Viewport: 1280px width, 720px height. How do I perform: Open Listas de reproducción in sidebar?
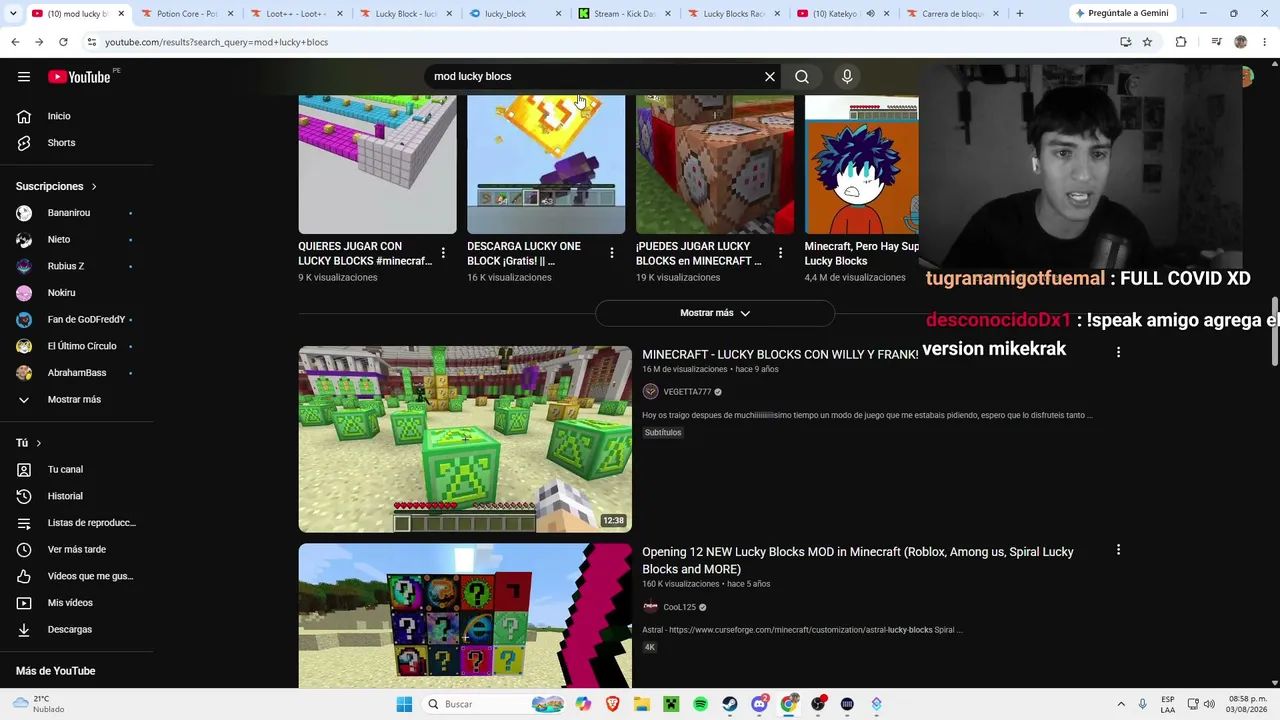[76, 523]
